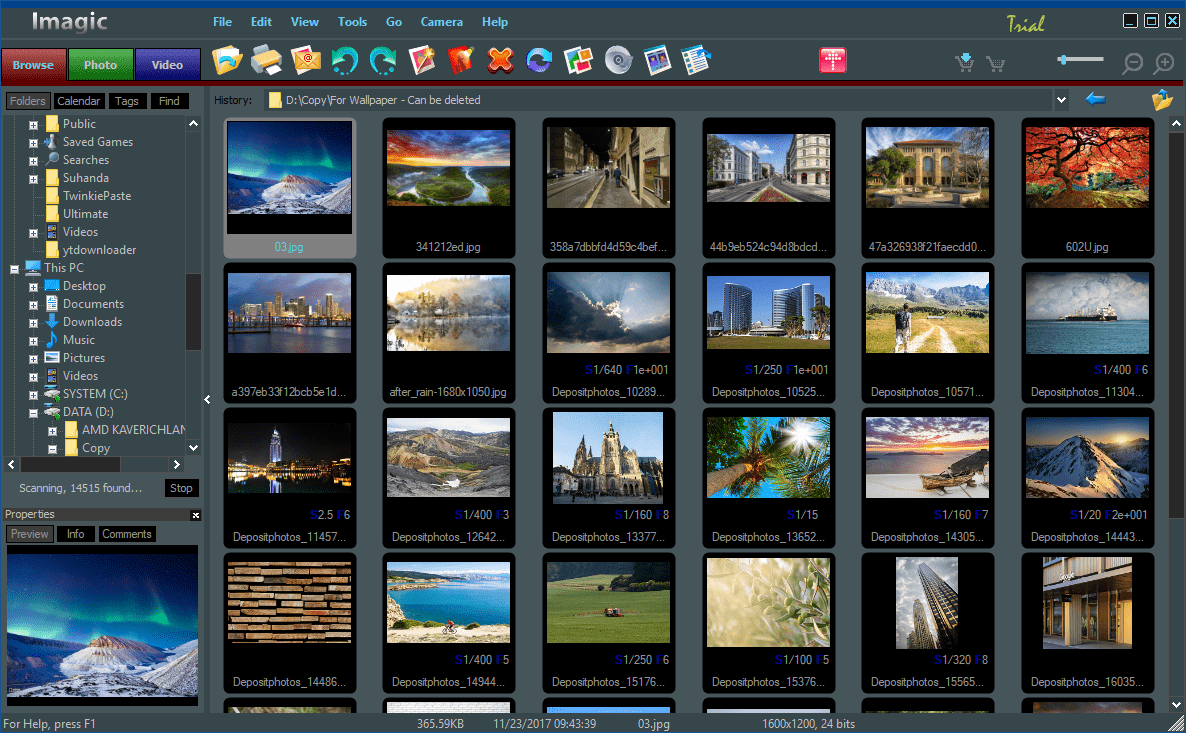Collapse the This PC tree node
This screenshot has width=1186, height=733.
coord(15,268)
